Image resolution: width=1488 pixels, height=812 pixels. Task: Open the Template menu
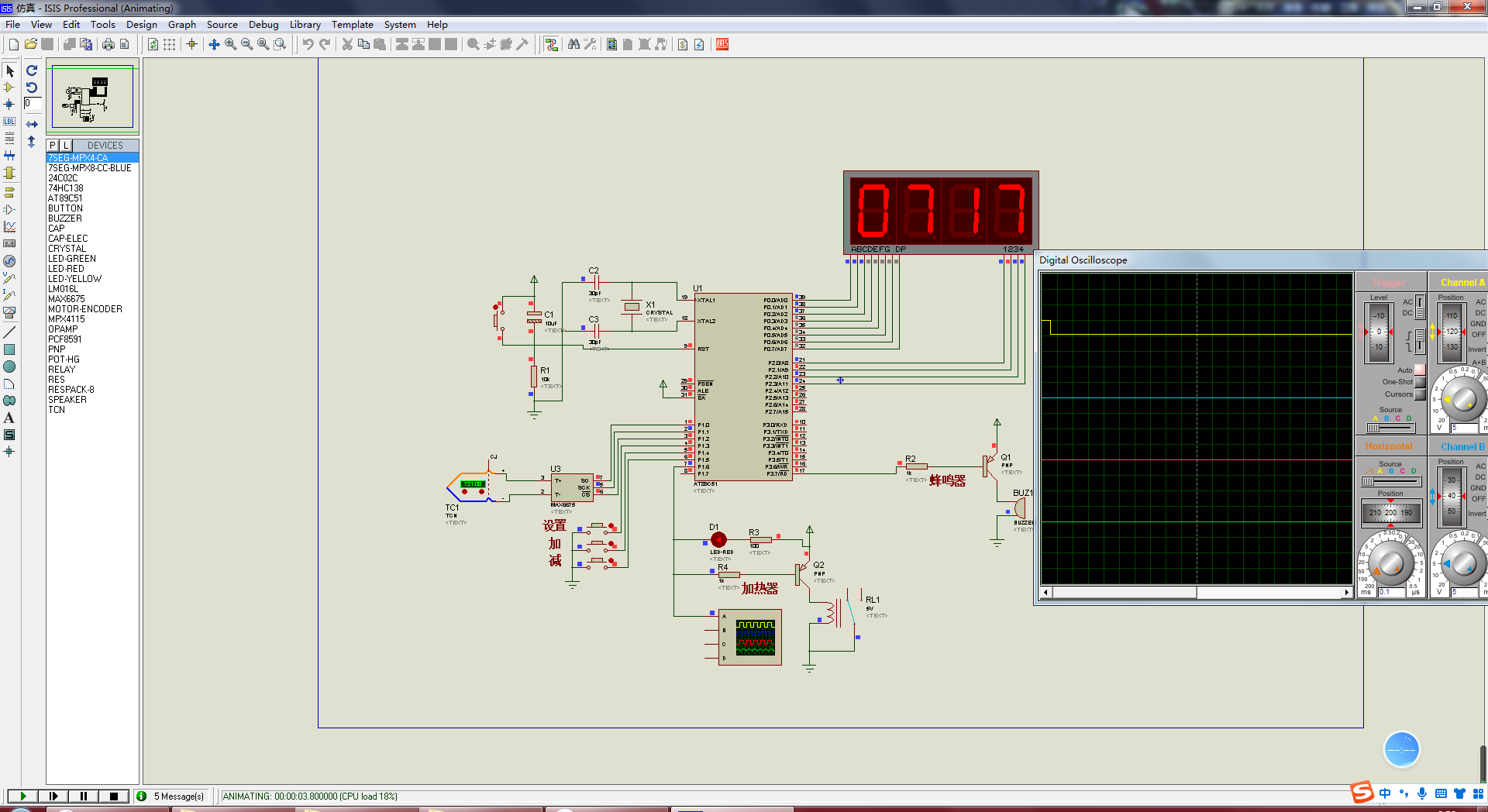353,25
